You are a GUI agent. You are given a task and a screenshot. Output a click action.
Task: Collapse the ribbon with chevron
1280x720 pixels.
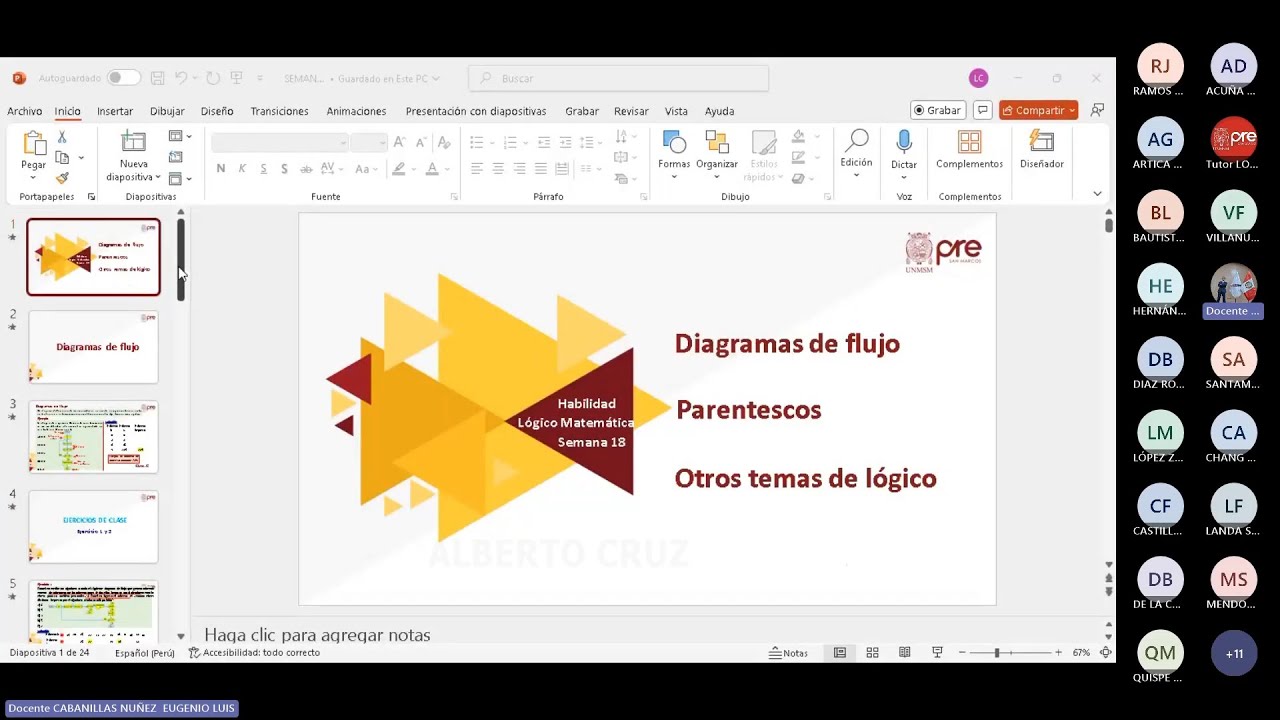[x=1097, y=194]
